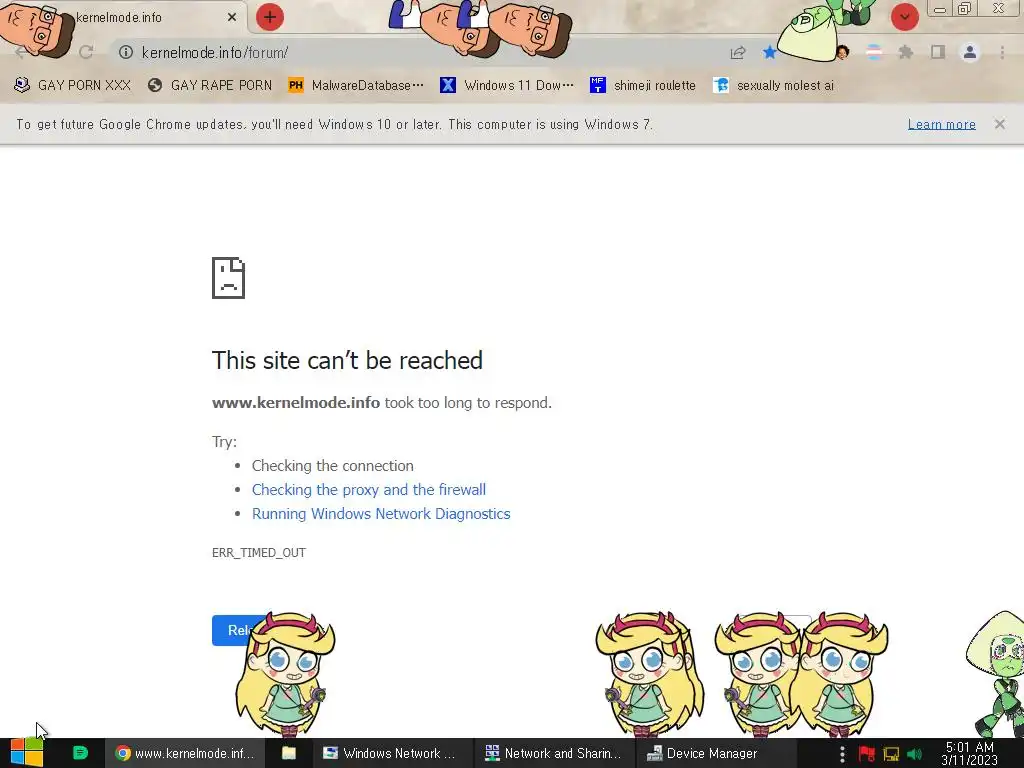Image resolution: width=1024 pixels, height=768 pixels.
Task: Open the avatar-face extension icon
Action: tap(842, 52)
